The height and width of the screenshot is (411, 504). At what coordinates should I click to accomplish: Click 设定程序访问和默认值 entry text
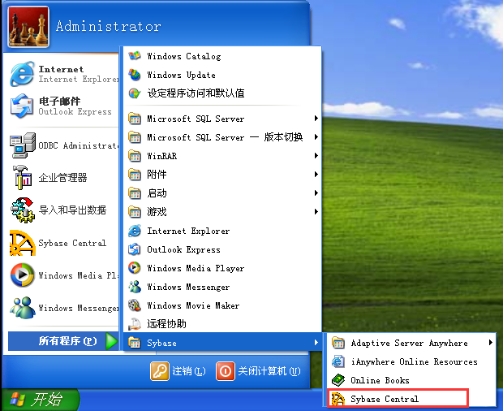click(196, 93)
